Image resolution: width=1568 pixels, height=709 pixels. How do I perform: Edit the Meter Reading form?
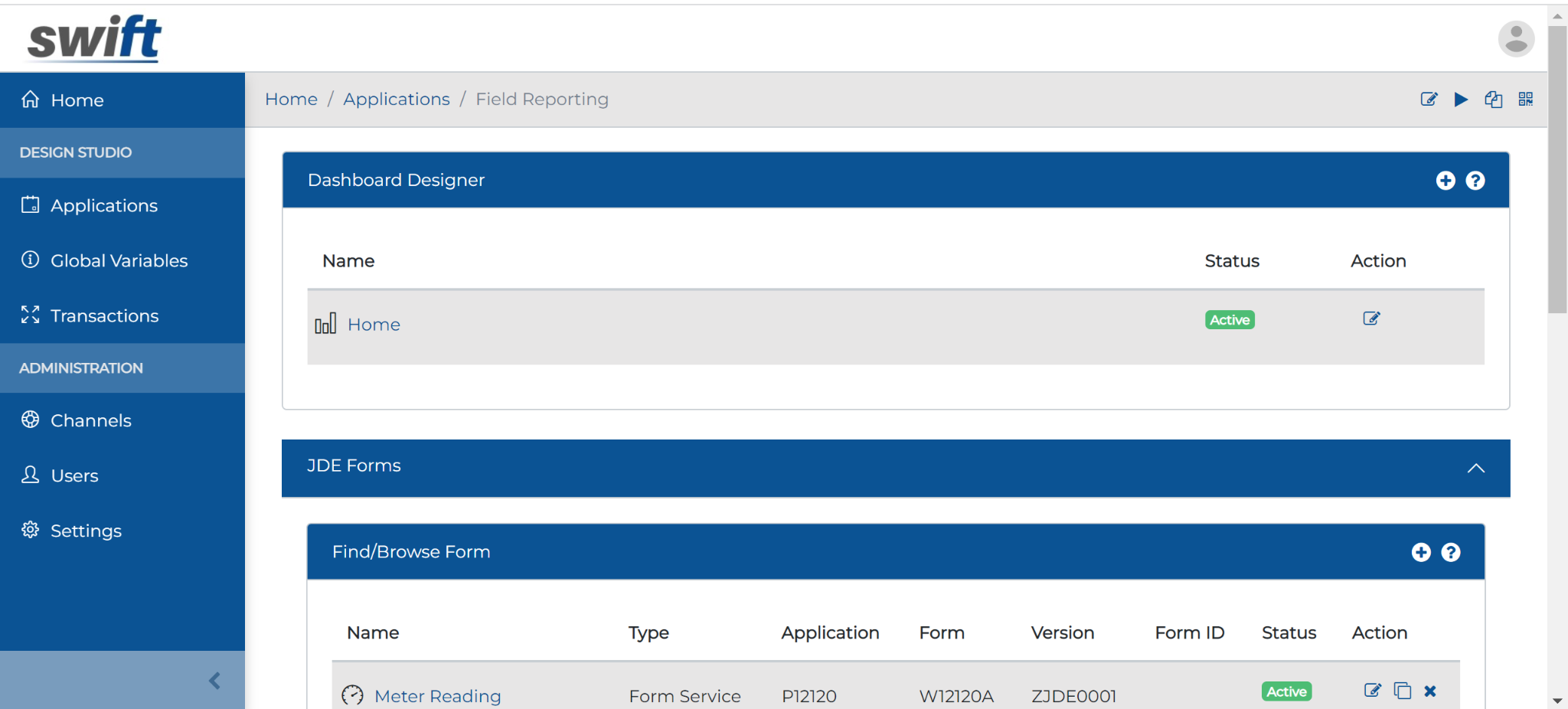[x=1372, y=691]
